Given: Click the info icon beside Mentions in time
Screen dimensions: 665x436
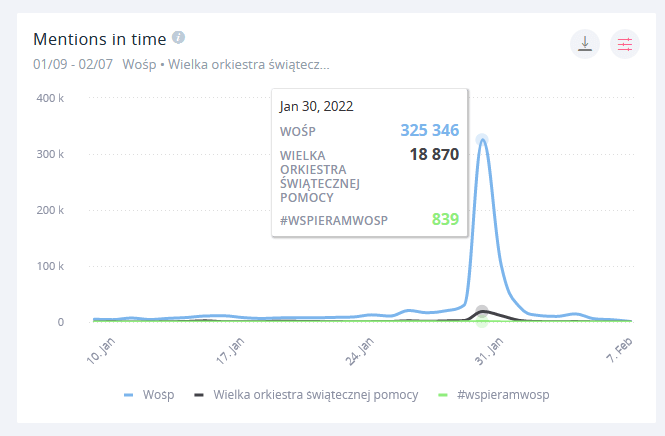Looking at the screenshot, I should [179, 38].
